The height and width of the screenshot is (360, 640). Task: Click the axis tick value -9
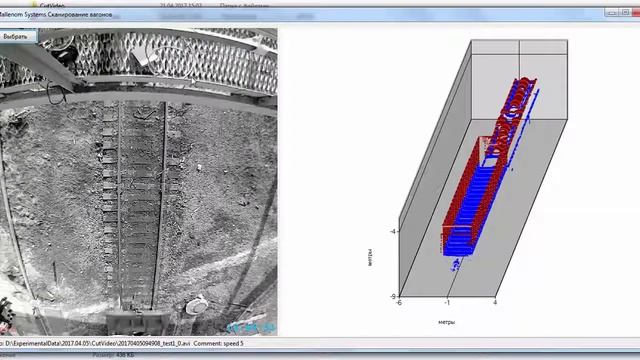pos(393,297)
